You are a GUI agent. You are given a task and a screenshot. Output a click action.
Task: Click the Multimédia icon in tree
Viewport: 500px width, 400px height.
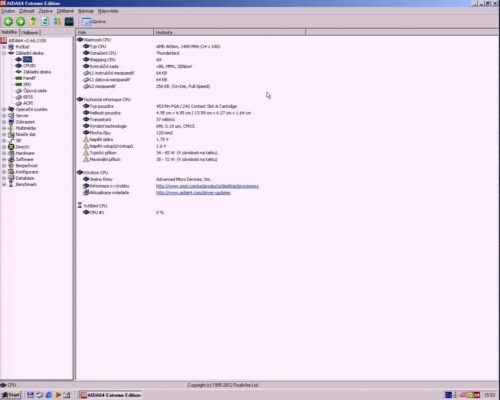click(11, 128)
